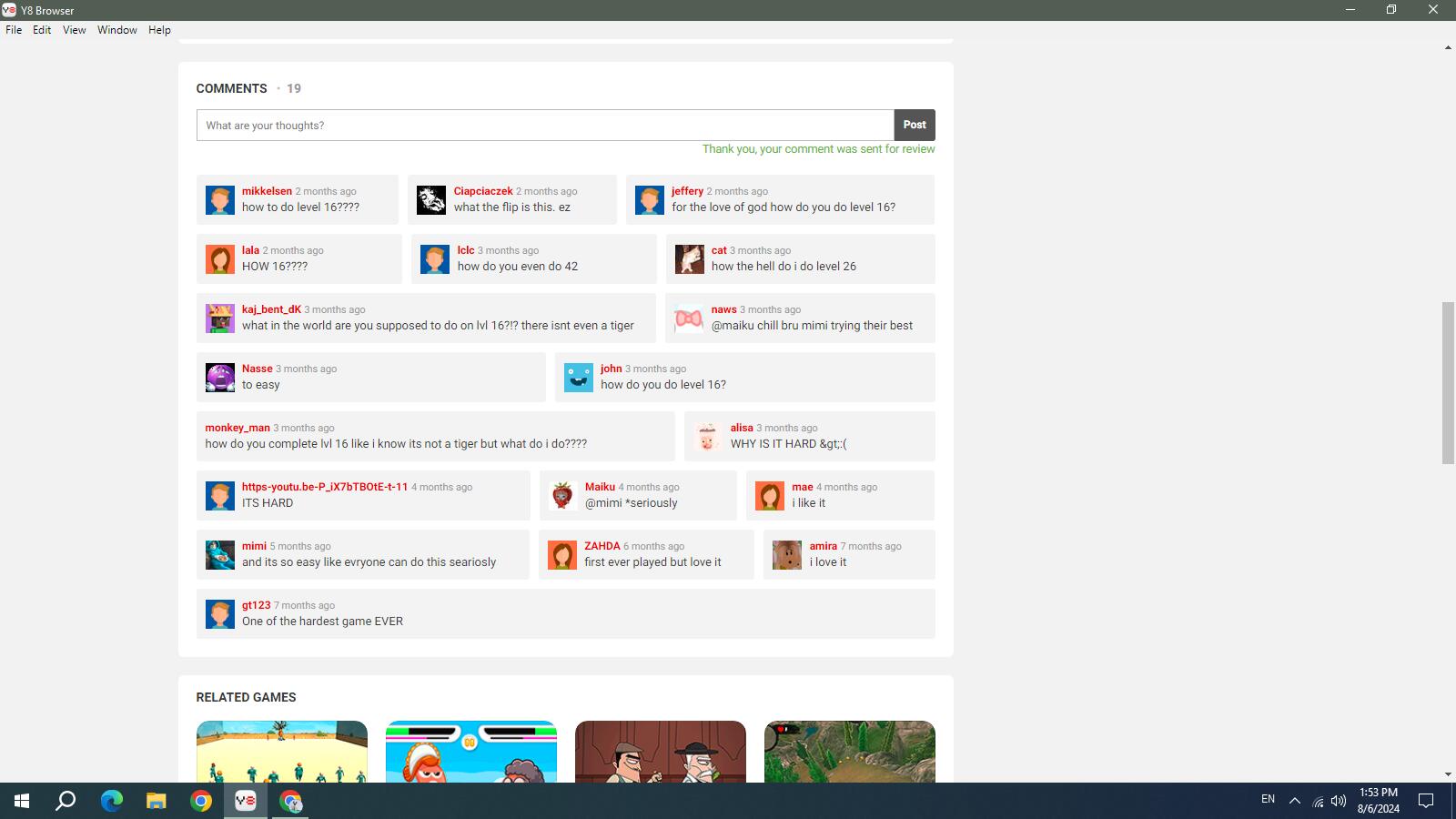
Task: Open the View menu
Action: pyautogui.click(x=74, y=30)
